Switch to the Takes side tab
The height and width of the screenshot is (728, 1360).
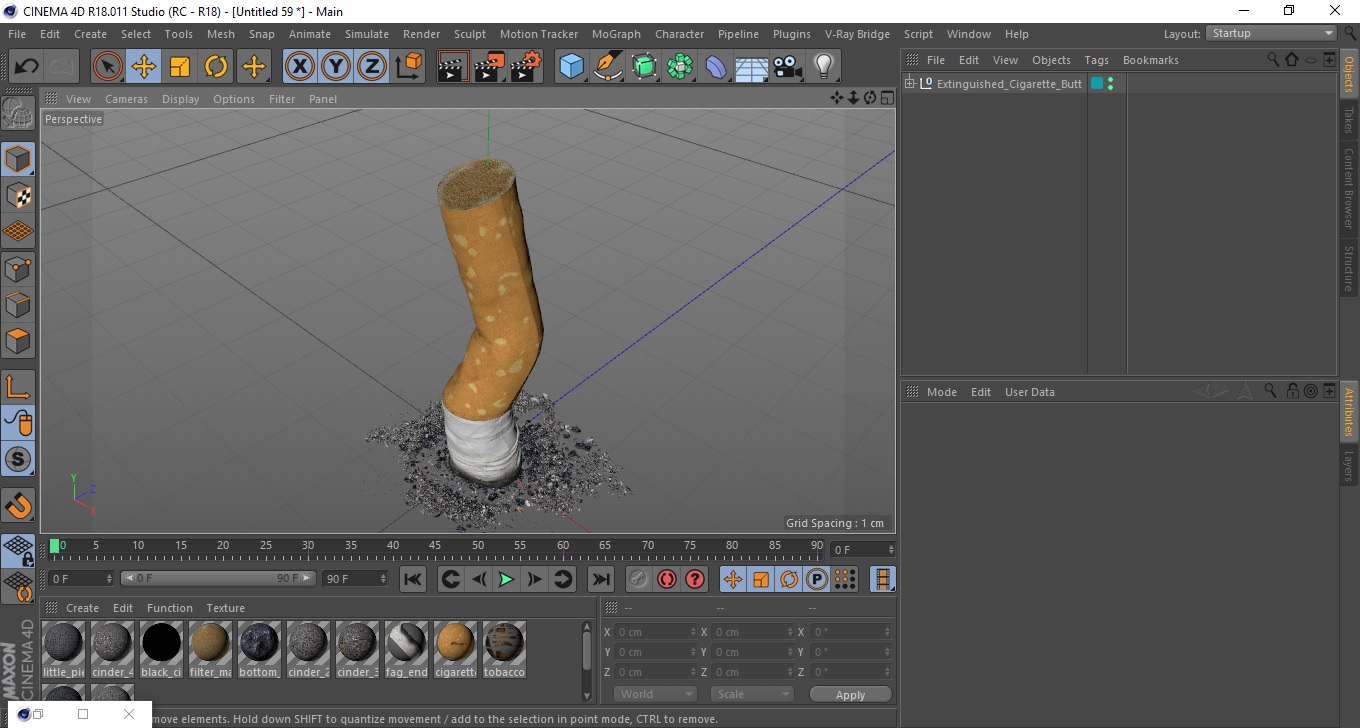coord(1349,120)
